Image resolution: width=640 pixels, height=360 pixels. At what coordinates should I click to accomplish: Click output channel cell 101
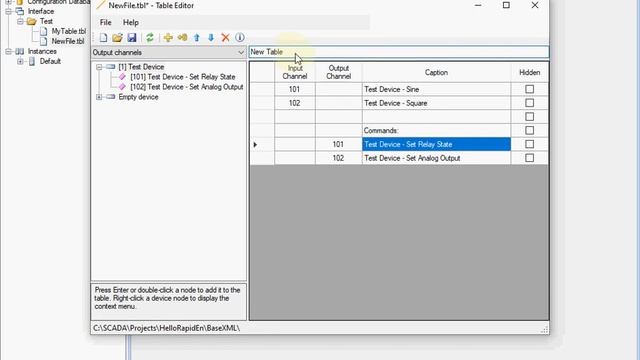tap(338, 144)
